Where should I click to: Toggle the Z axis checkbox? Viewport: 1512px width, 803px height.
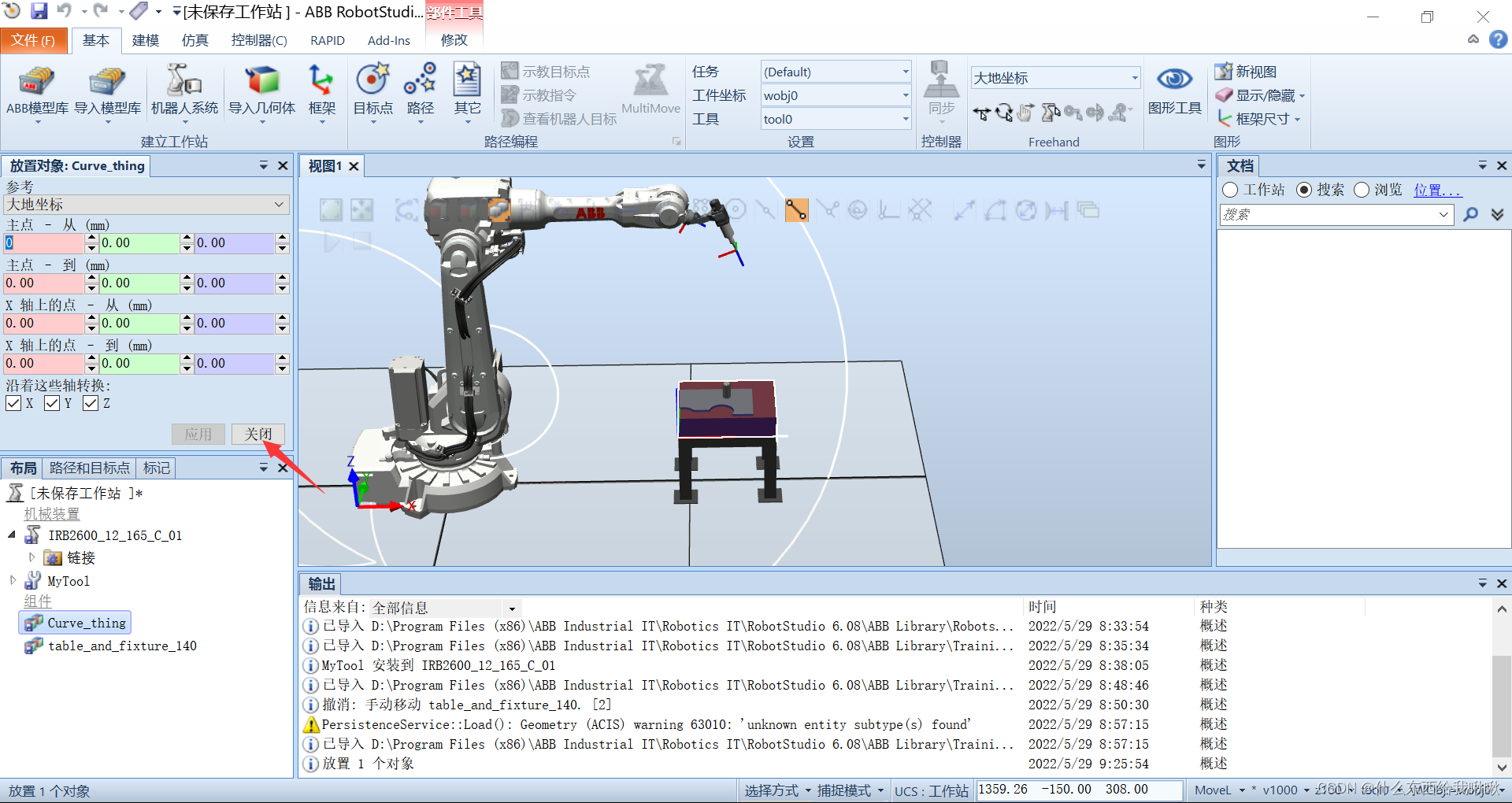coord(91,403)
